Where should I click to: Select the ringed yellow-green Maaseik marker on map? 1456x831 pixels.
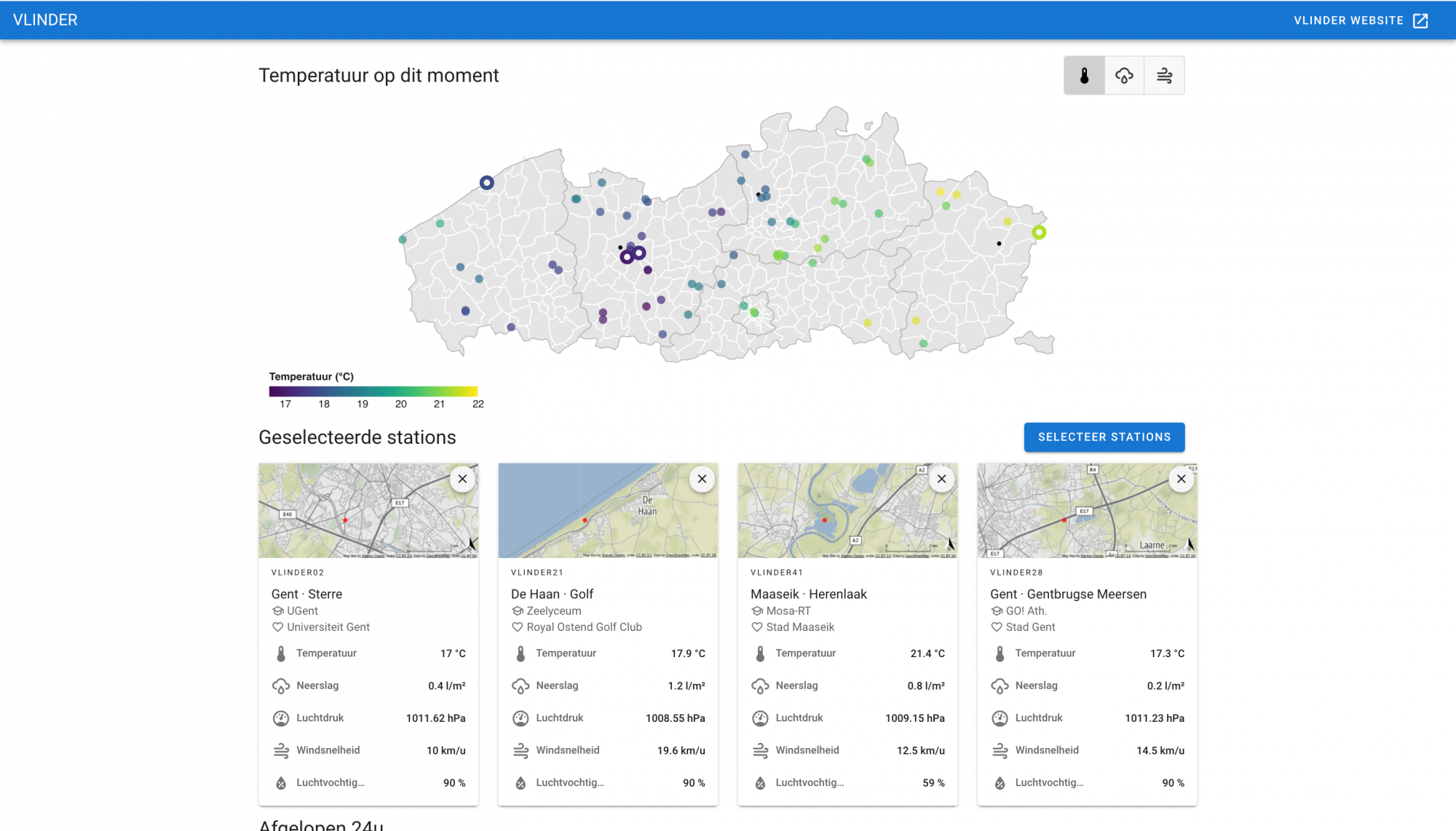[x=1039, y=233]
